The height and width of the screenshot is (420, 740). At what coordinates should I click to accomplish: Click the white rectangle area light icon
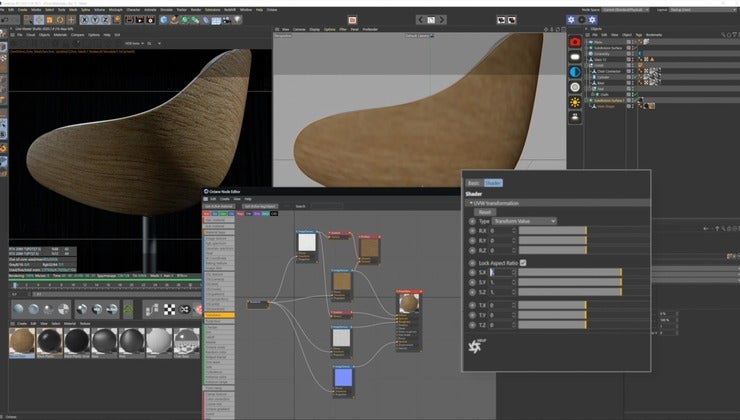tap(575, 57)
